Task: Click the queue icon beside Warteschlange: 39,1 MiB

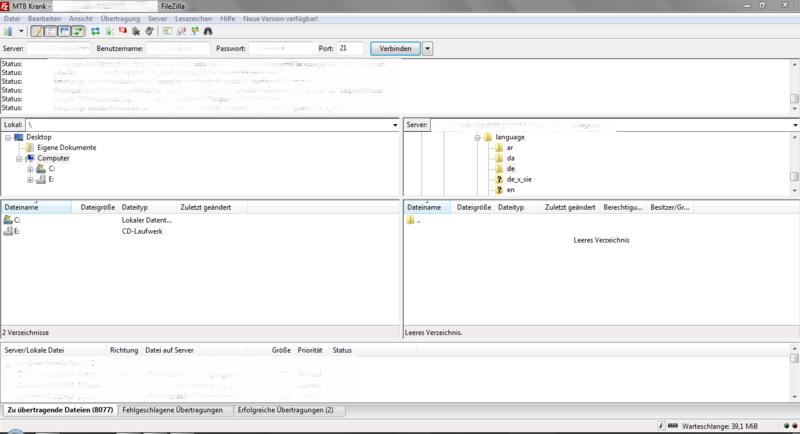Action: pyautogui.click(x=673, y=426)
